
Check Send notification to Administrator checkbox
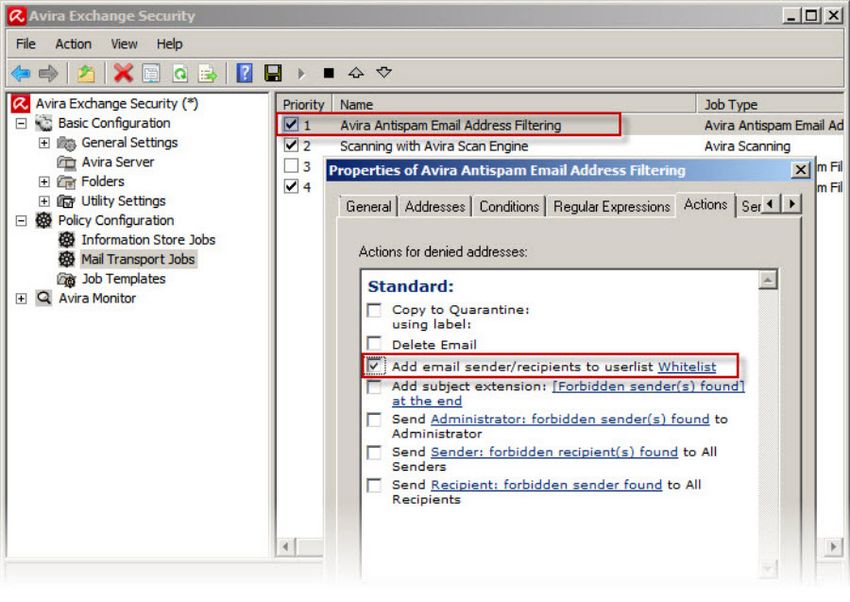point(374,420)
